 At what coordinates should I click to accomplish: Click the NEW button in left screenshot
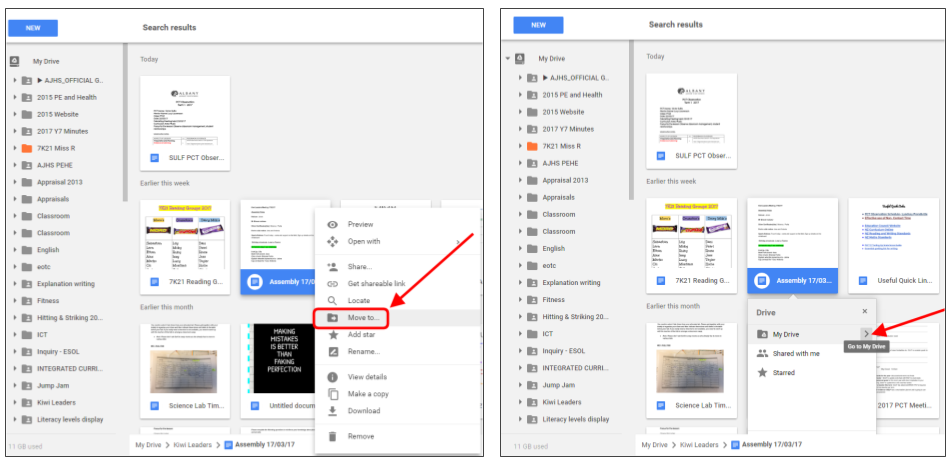coord(33,28)
